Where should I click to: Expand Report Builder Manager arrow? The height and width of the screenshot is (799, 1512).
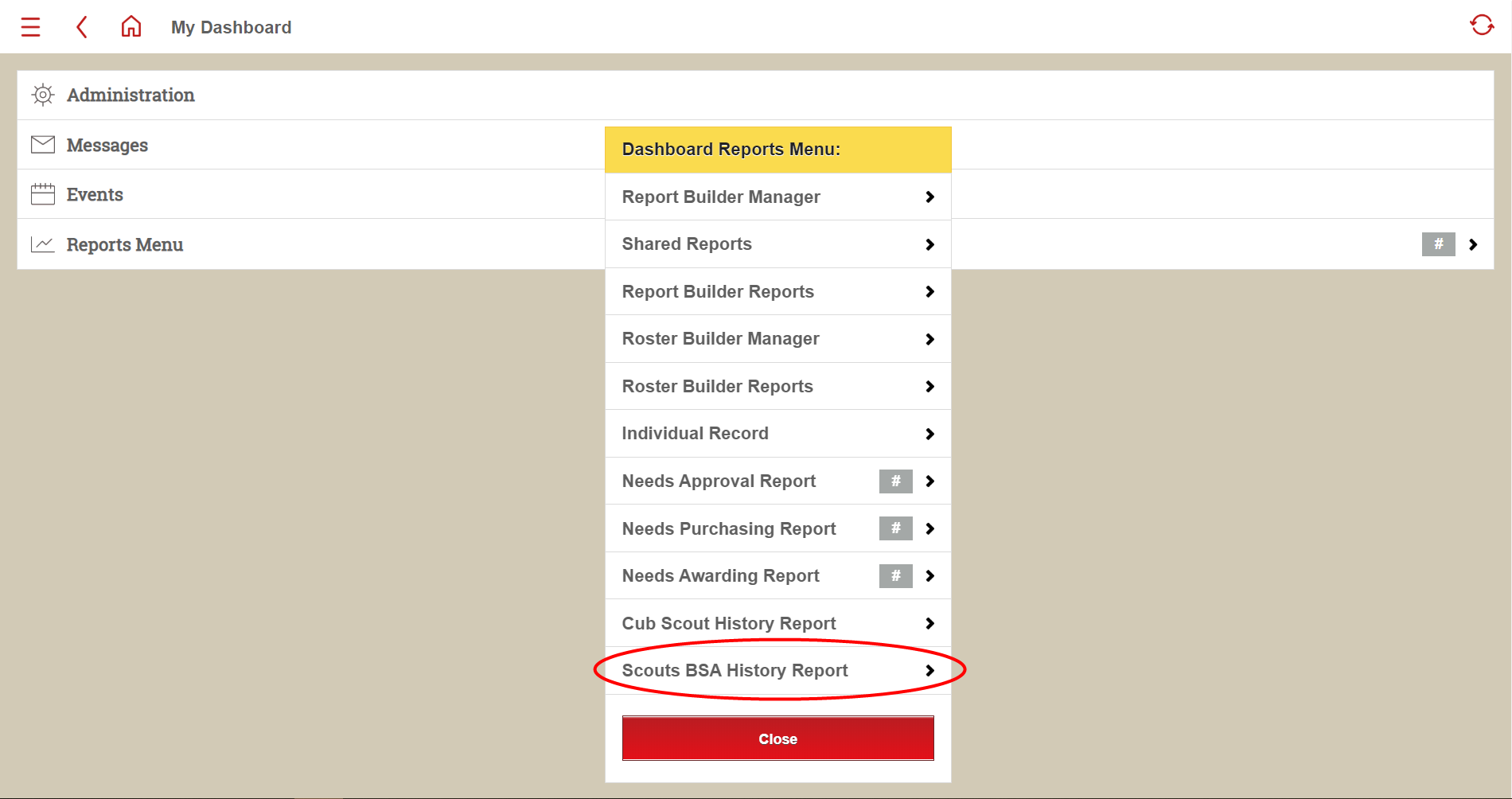(929, 197)
